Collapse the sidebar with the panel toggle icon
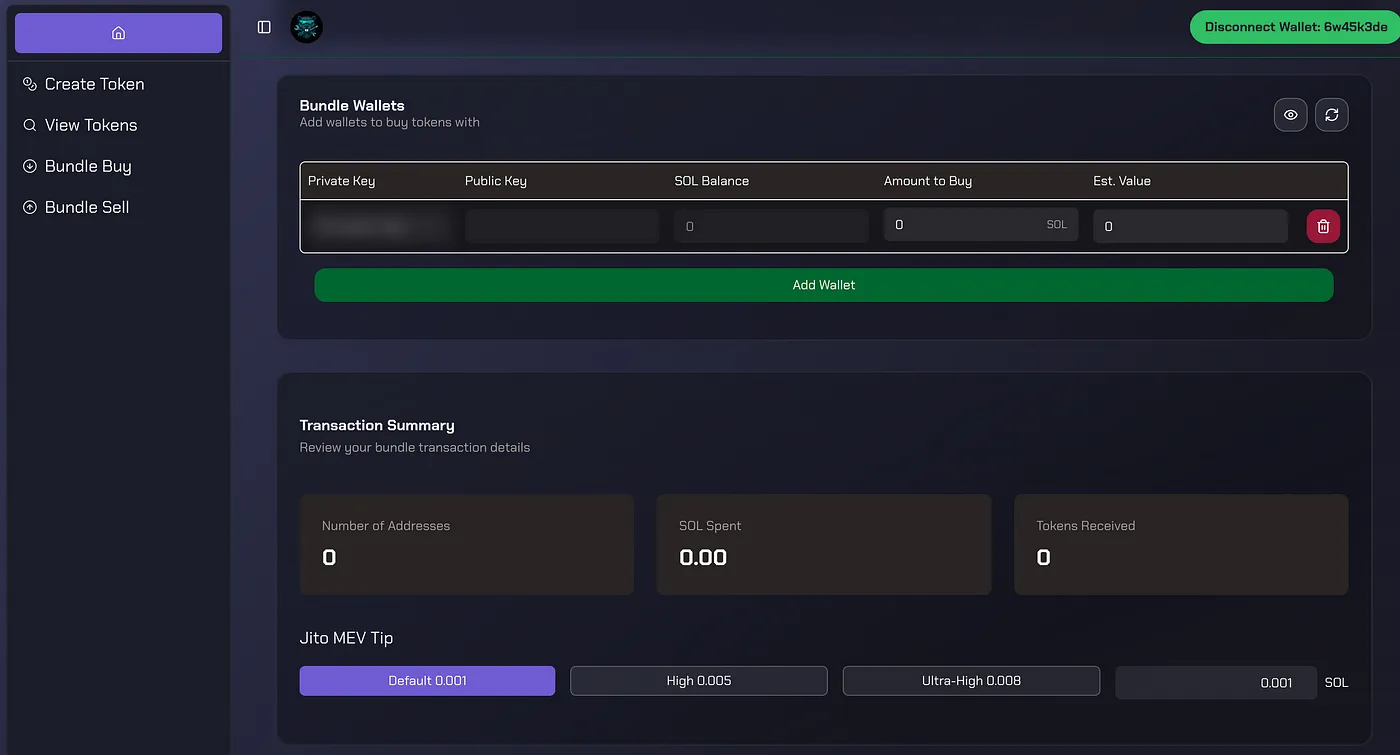 [x=264, y=27]
